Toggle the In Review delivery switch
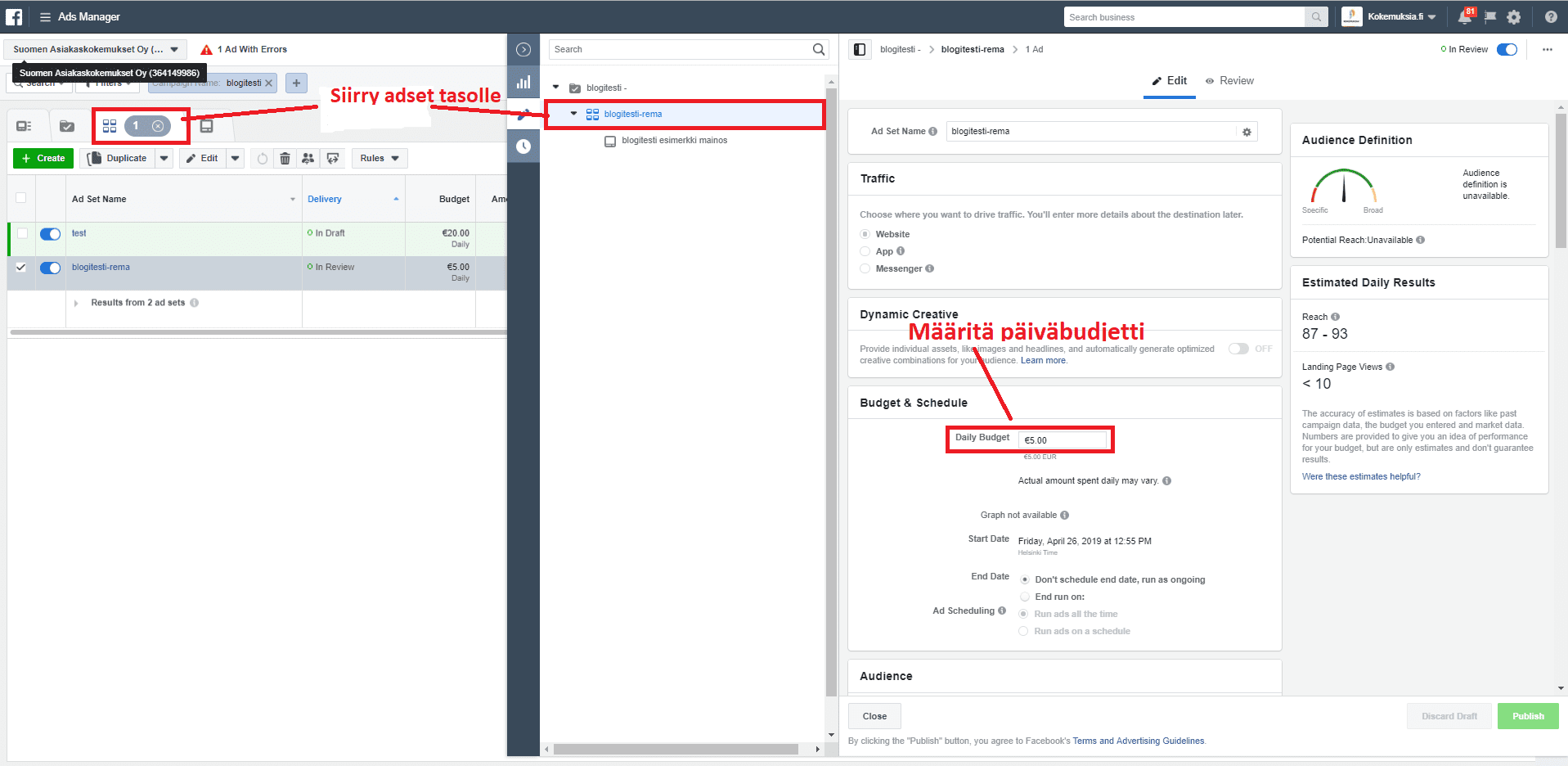Screen dimensions: 1568x766 pyautogui.click(x=1507, y=50)
